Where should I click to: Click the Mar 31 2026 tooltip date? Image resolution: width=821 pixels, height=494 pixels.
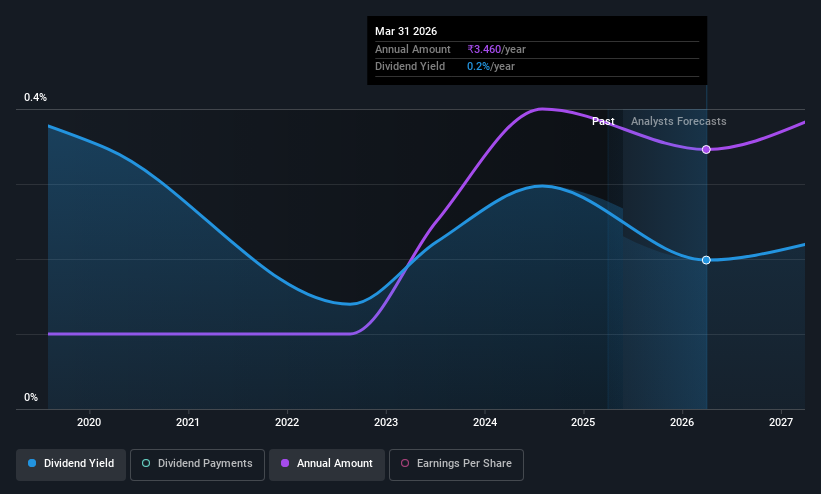point(406,31)
